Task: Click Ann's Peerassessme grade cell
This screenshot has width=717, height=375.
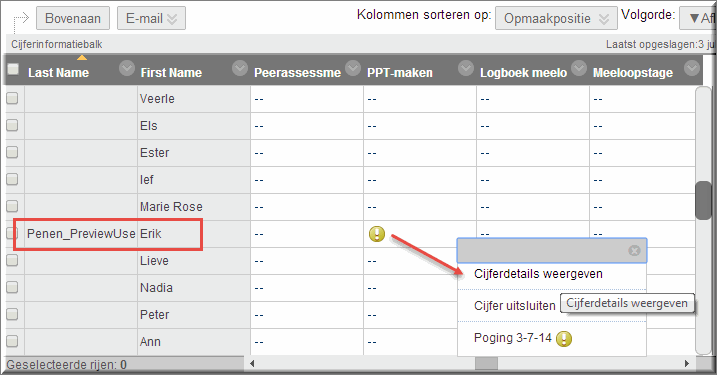Action: (x=307, y=342)
